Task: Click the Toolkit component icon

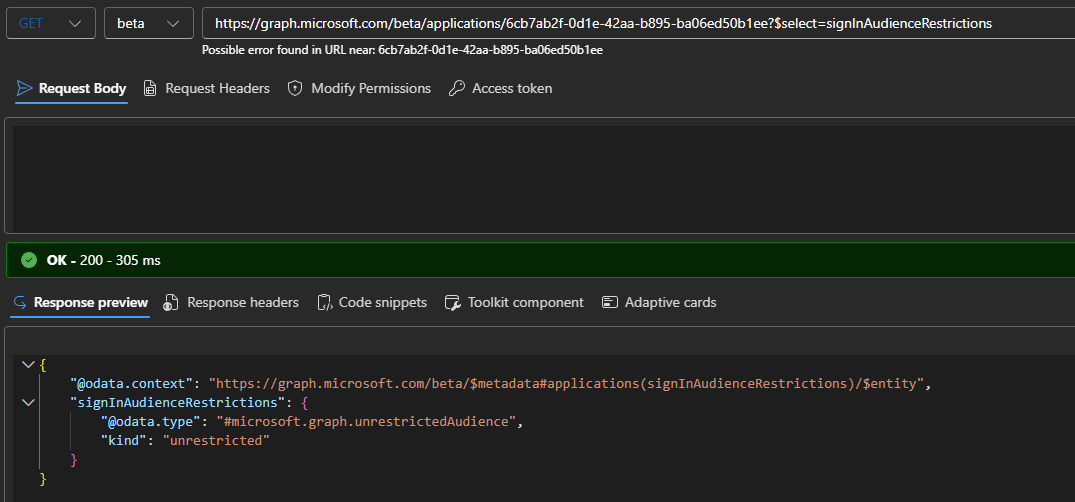Action: (452, 303)
